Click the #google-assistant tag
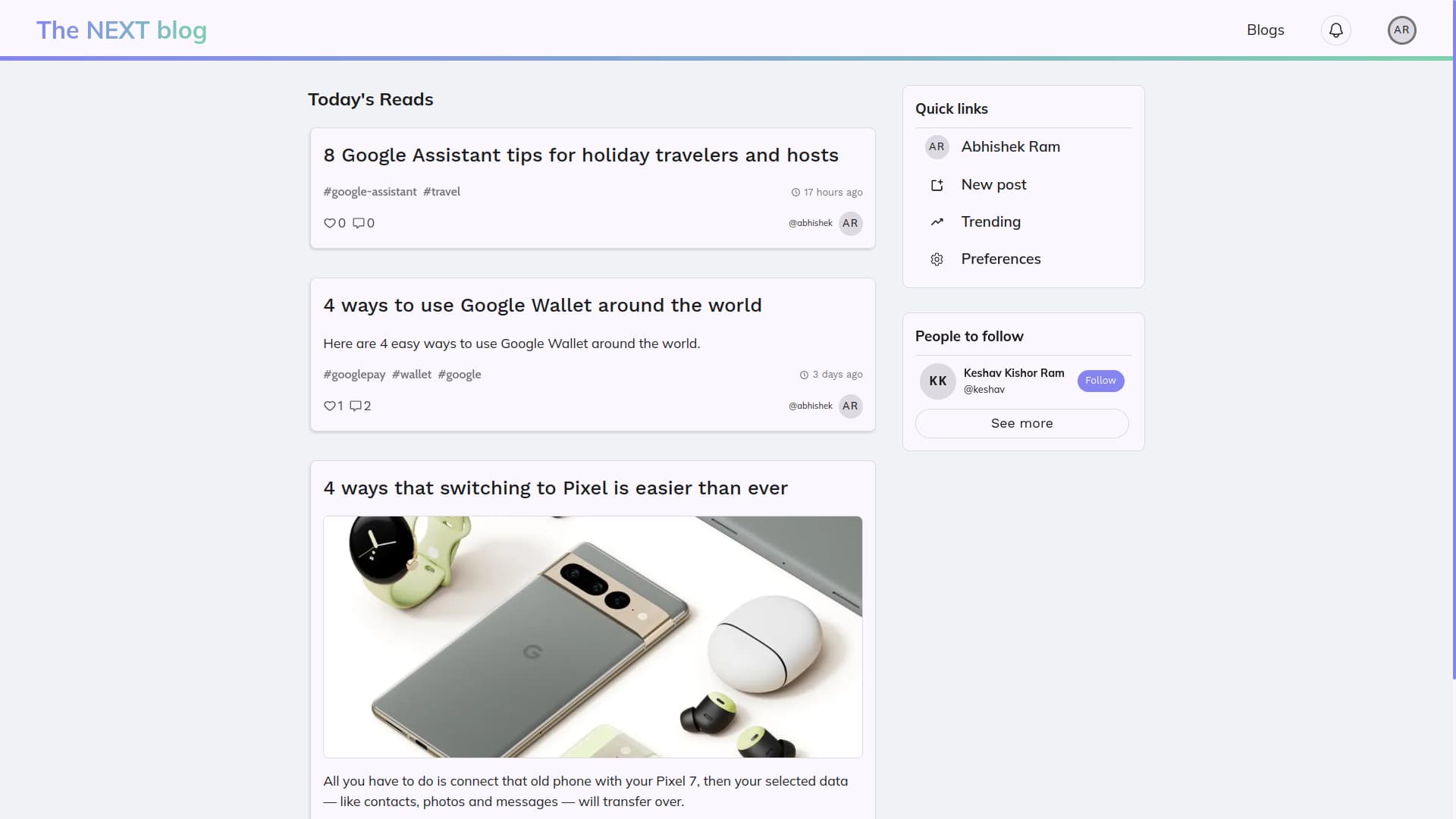The width and height of the screenshot is (1456, 819). 370,192
